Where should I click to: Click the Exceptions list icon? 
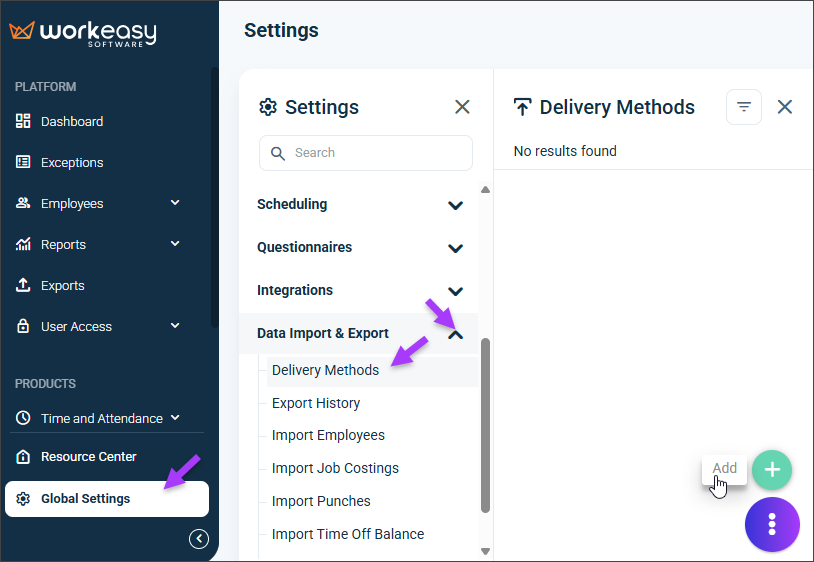pyautogui.click(x=23, y=162)
